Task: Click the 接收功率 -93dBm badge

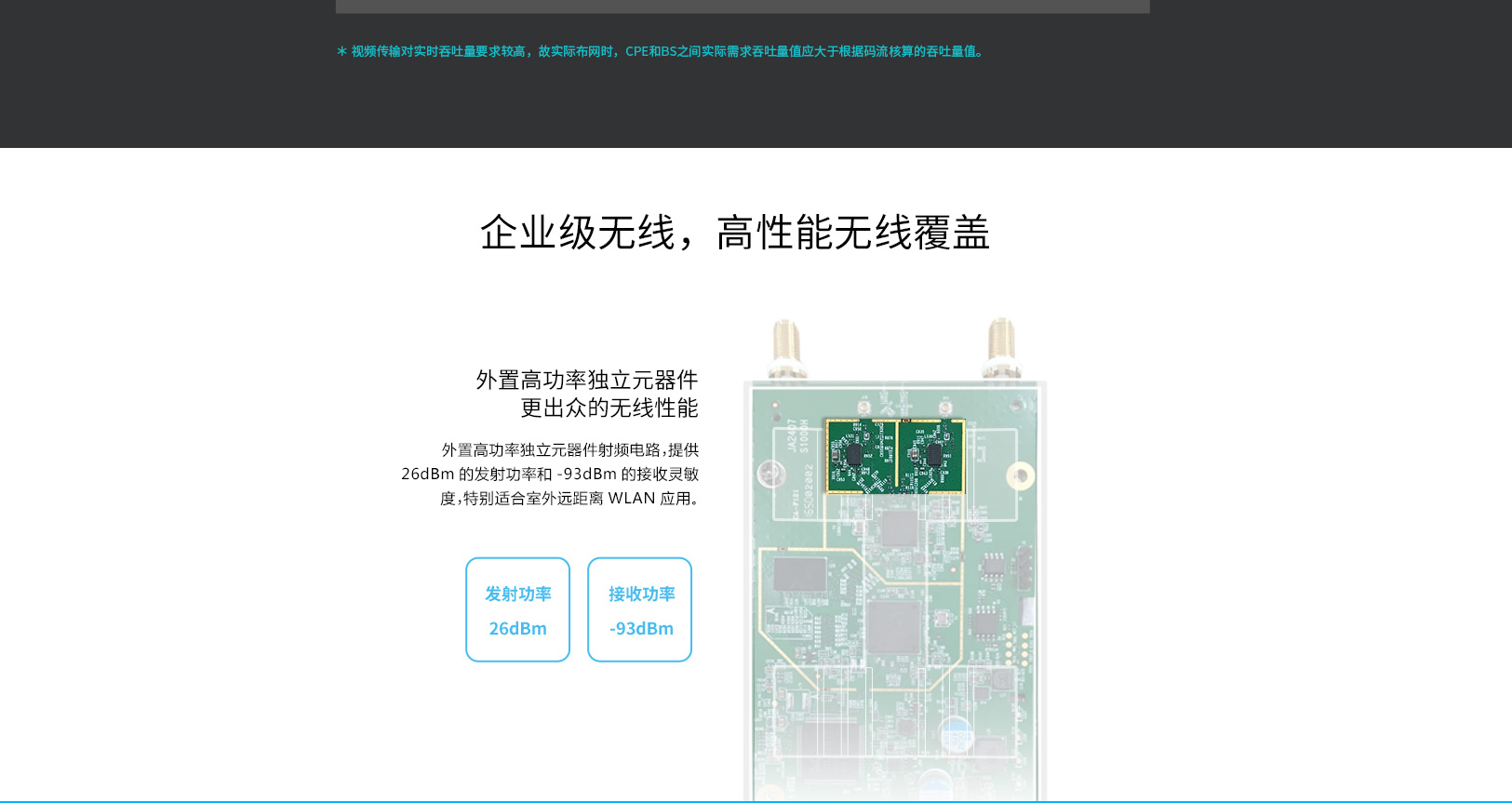Action: pyautogui.click(x=639, y=609)
